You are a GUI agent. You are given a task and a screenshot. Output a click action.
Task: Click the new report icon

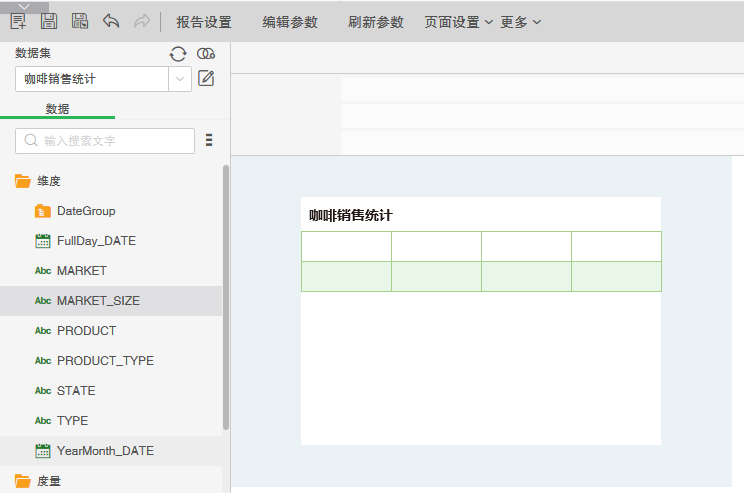point(18,21)
